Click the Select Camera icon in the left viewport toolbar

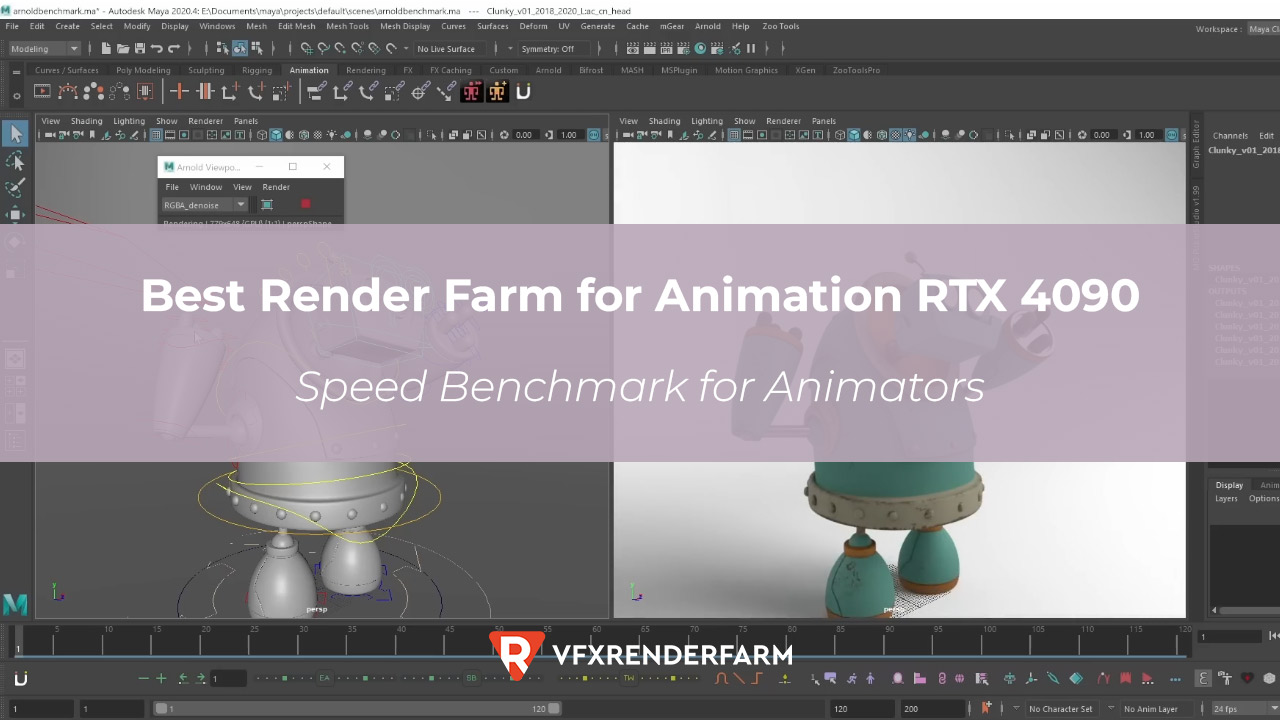pos(48,135)
